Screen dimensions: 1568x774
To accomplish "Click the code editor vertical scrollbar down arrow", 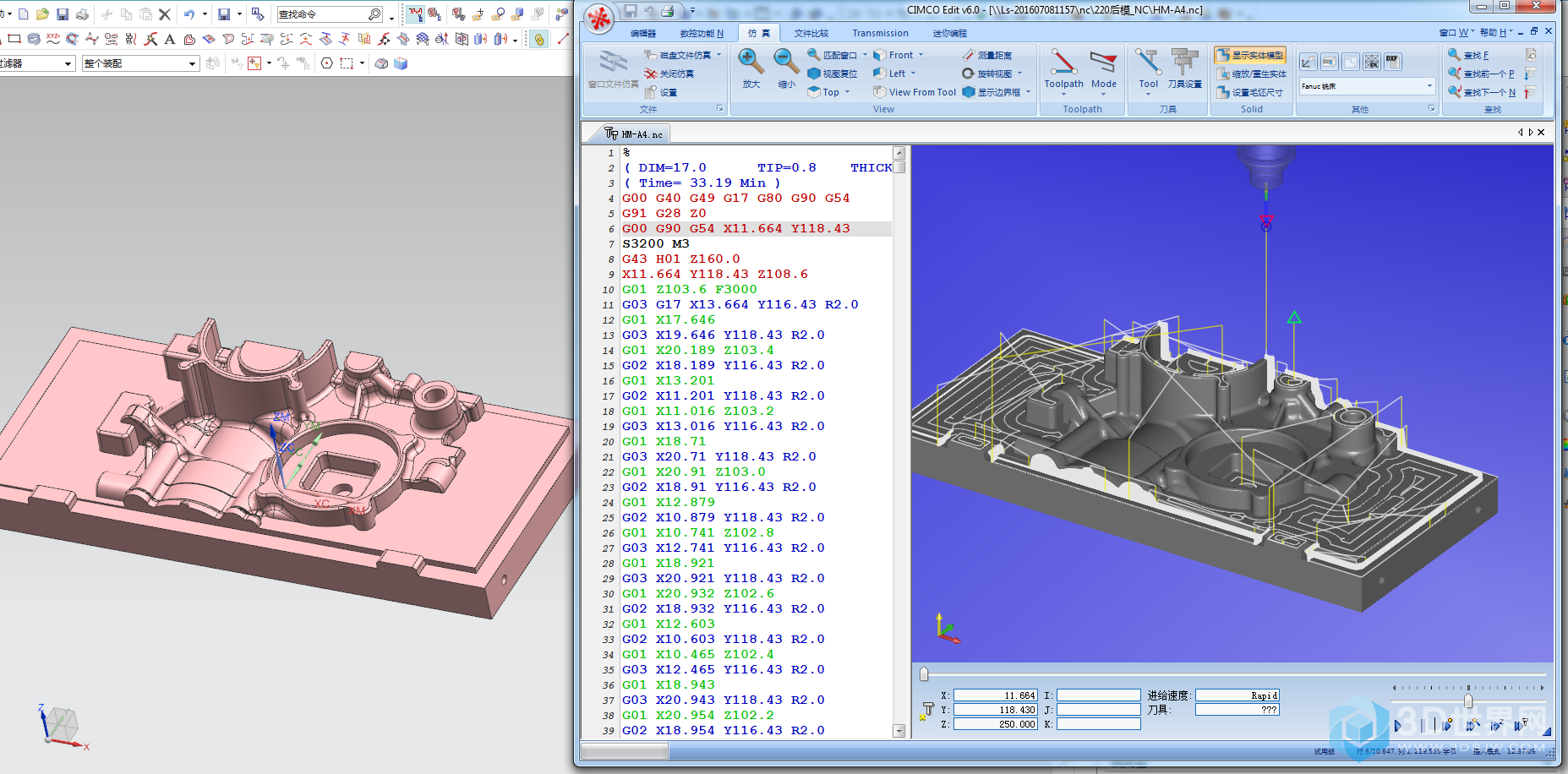I will [899, 730].
